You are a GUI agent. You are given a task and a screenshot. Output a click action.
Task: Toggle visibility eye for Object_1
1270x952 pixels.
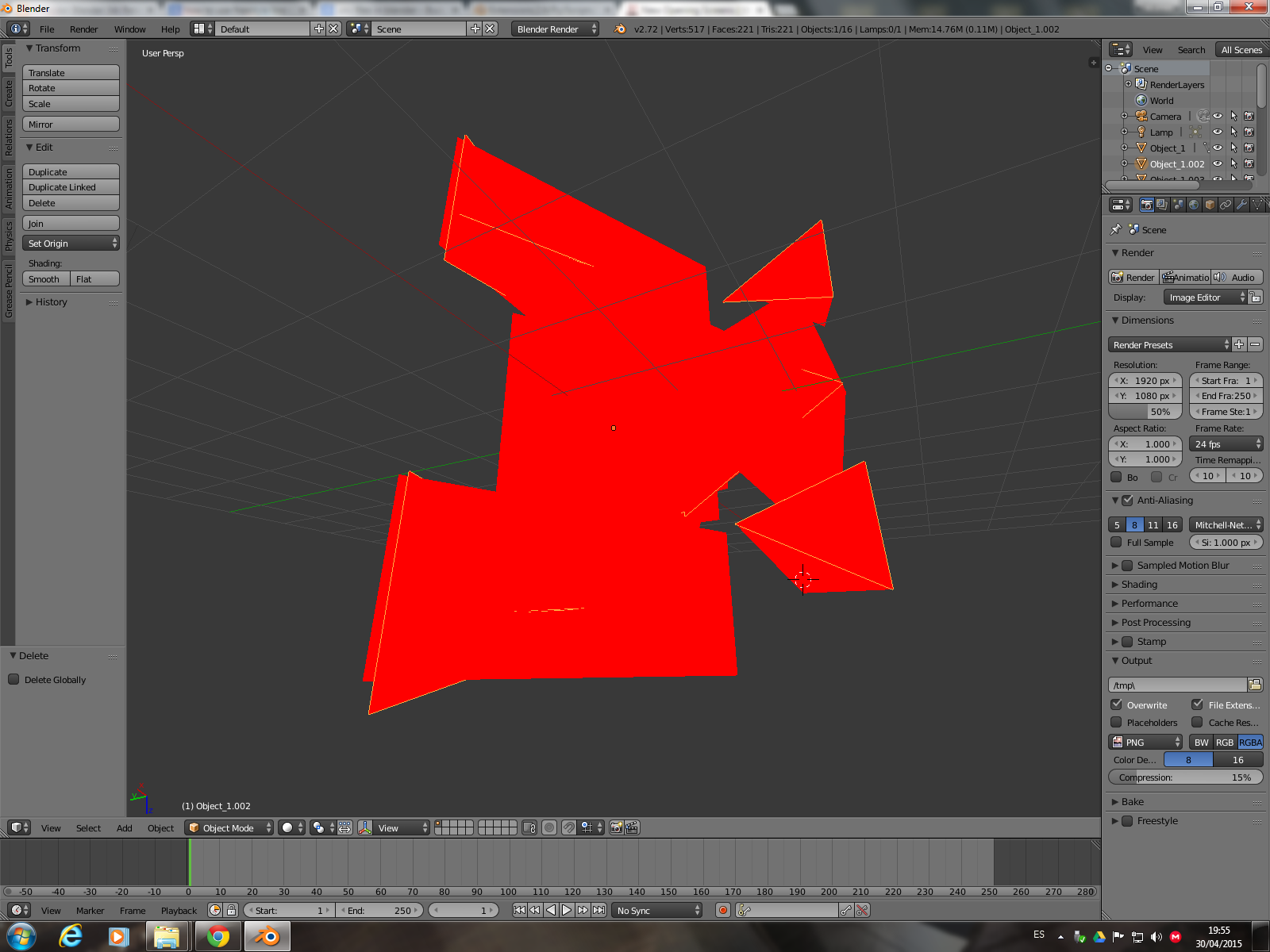coord(1218,148)
